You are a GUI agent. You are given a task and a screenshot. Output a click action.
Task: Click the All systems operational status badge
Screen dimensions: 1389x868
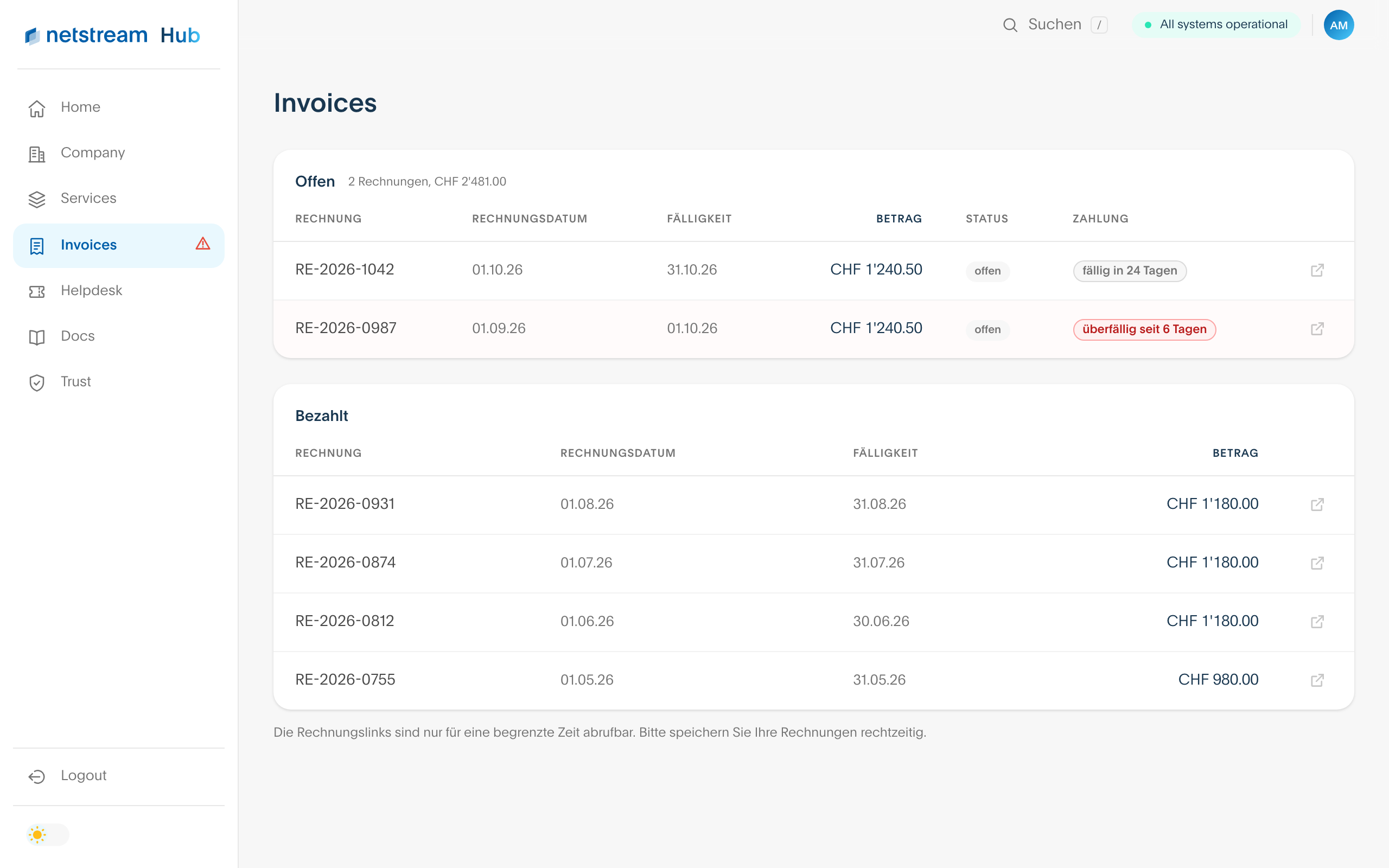click(1216, 25)
